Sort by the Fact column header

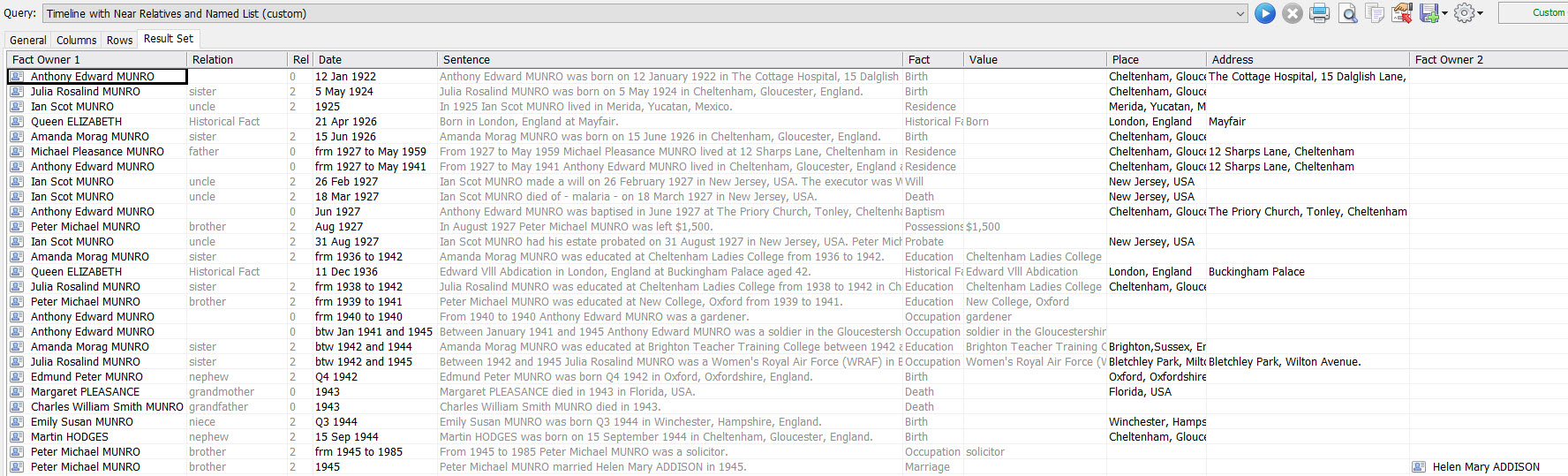(933, 59)
